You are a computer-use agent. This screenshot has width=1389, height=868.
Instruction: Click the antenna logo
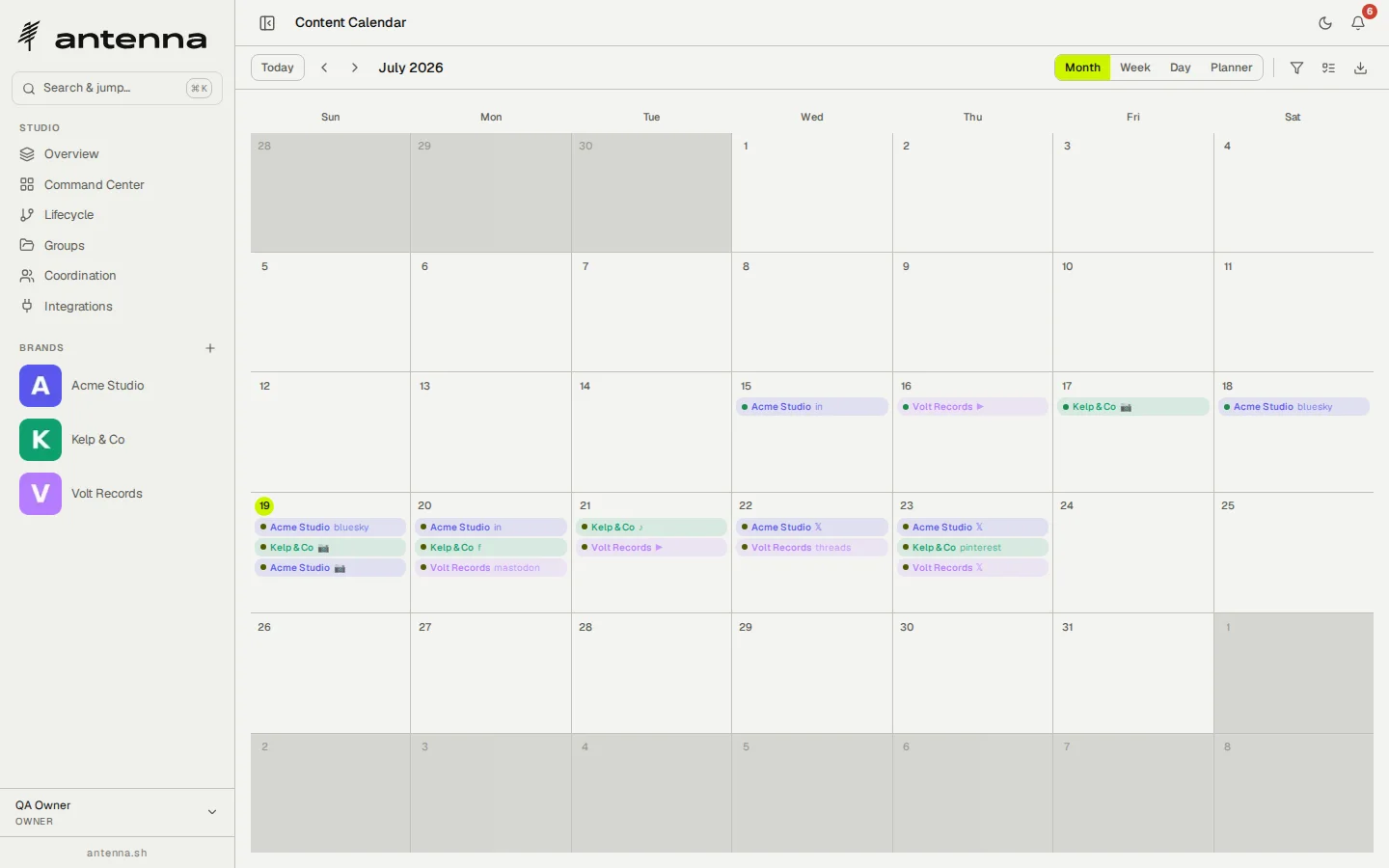pyautogui.click(x=113, y=38)
